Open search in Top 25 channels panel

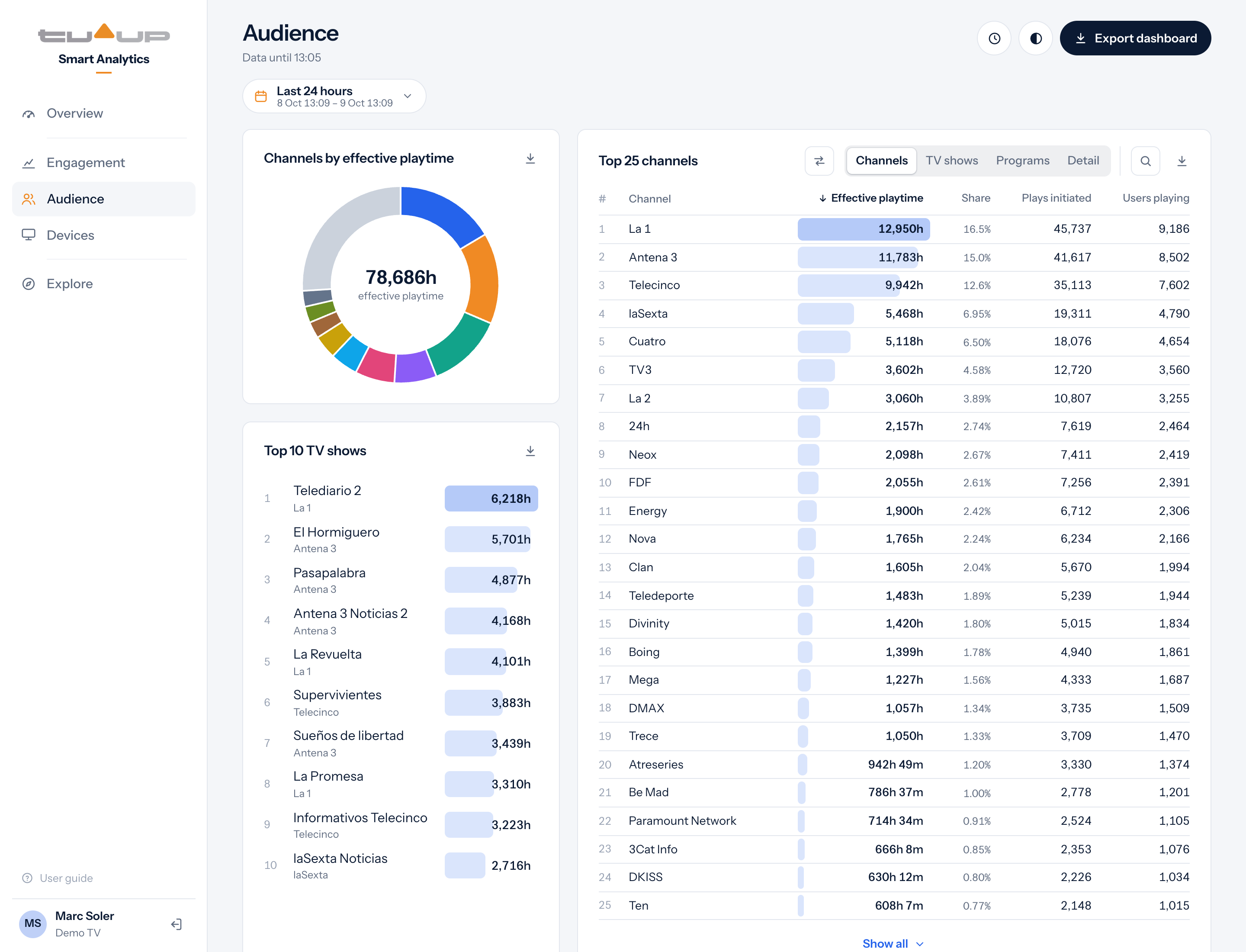coord(1145,161)
